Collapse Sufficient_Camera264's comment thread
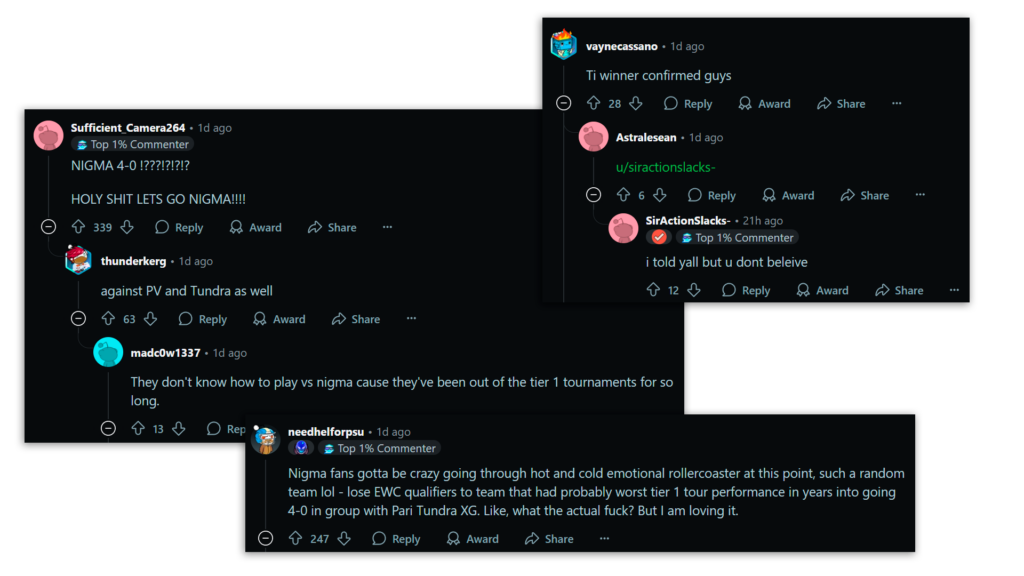1024x576 pixels. click(48, 227)
